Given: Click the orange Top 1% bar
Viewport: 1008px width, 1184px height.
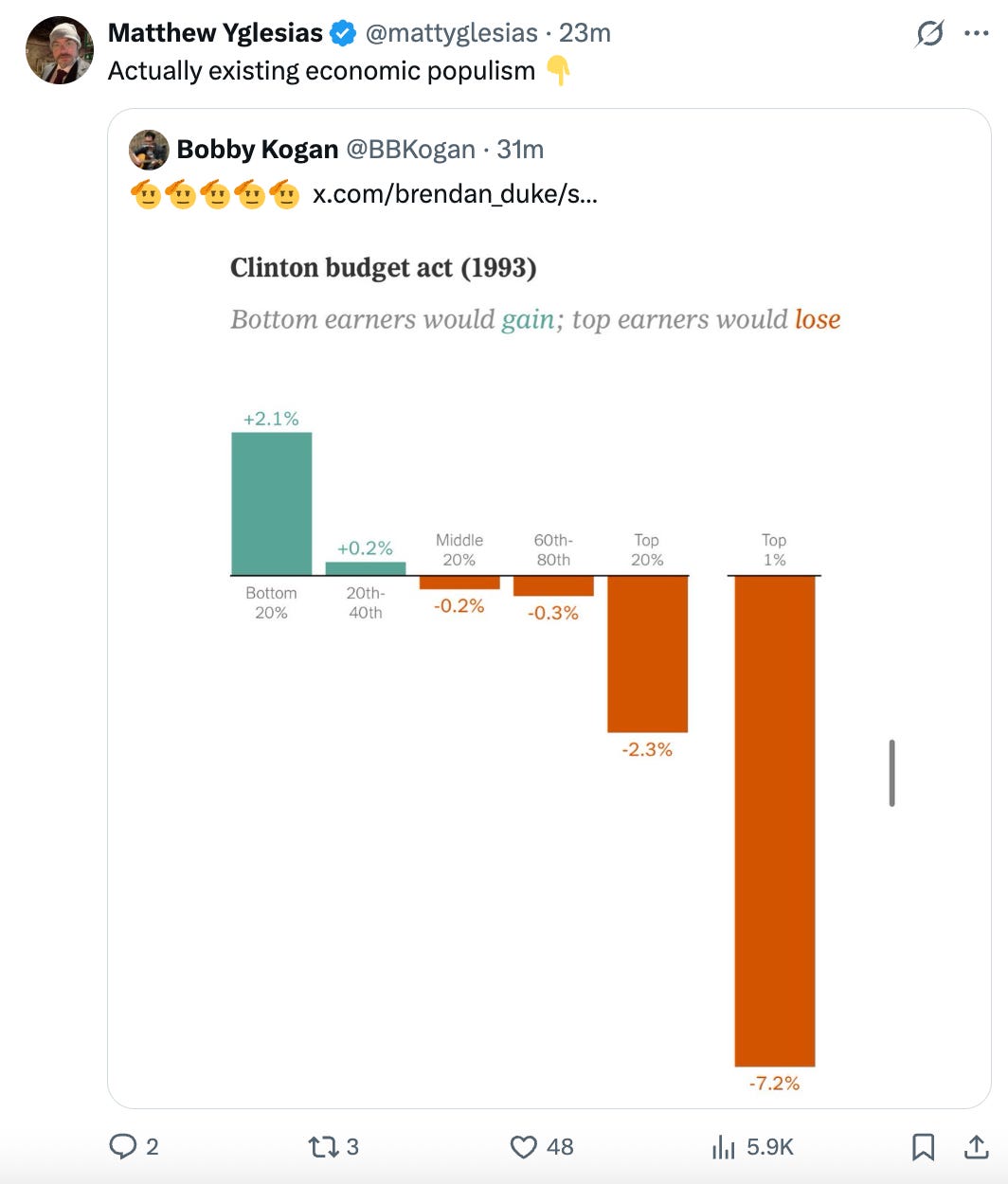Looking at the screenshot, I should [775, 821].
